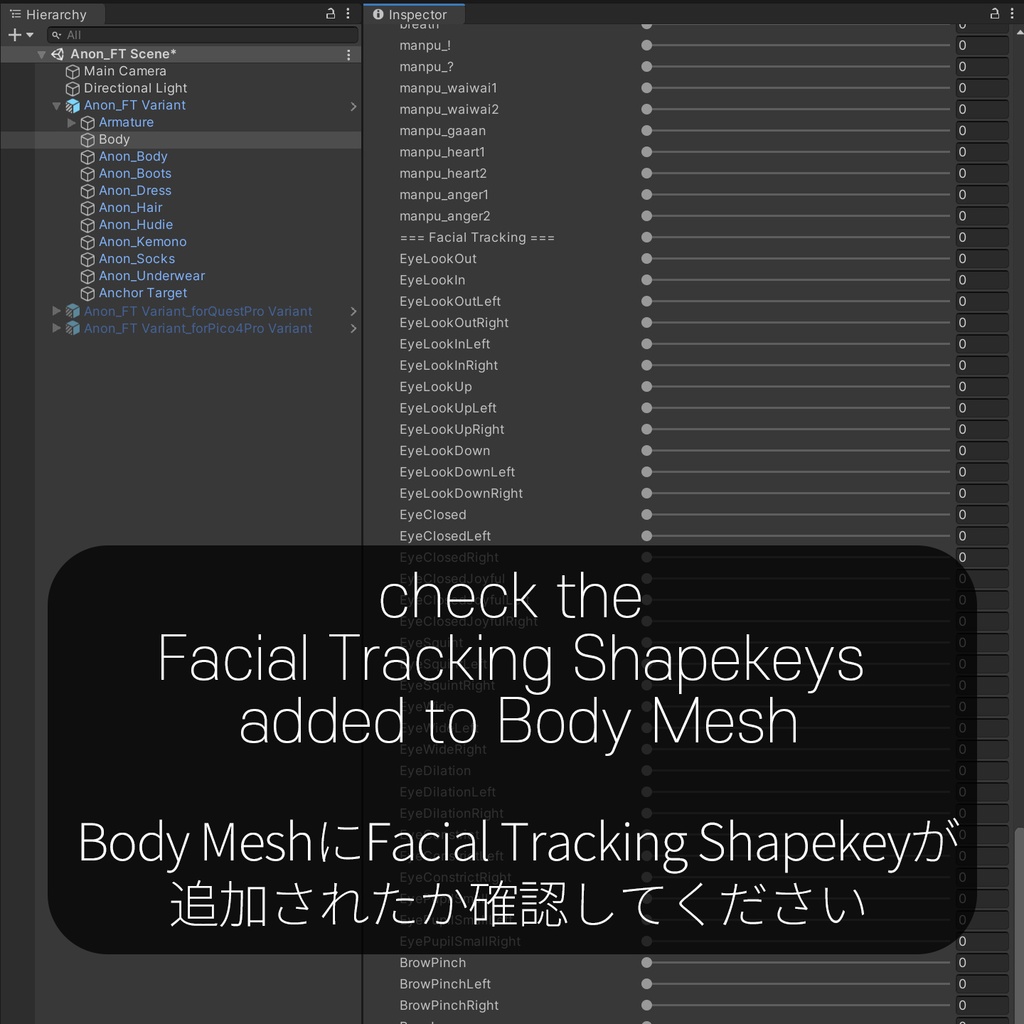The height and width of the screenshot is (1024, 1024).
Task: Collapse the Anon_FT Variant hierarchy
Action: point(57,105)
